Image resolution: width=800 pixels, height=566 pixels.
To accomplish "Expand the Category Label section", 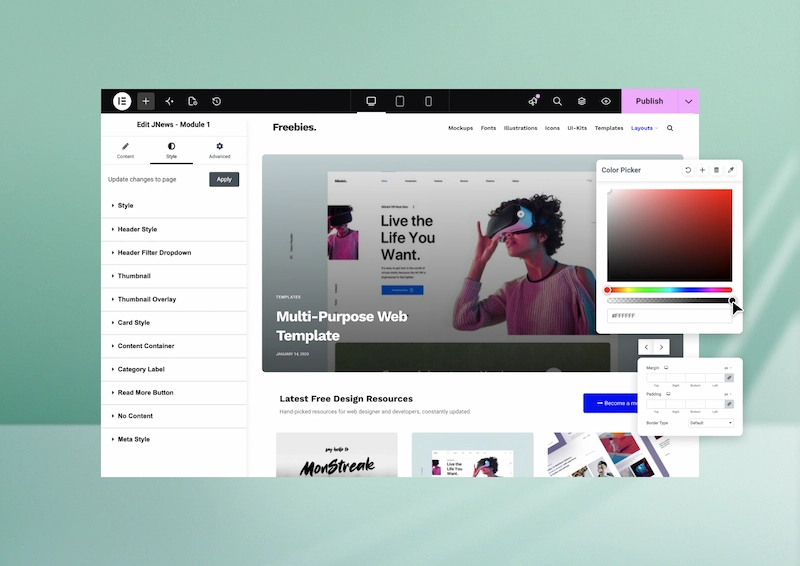I will click(x=174, y=369).
